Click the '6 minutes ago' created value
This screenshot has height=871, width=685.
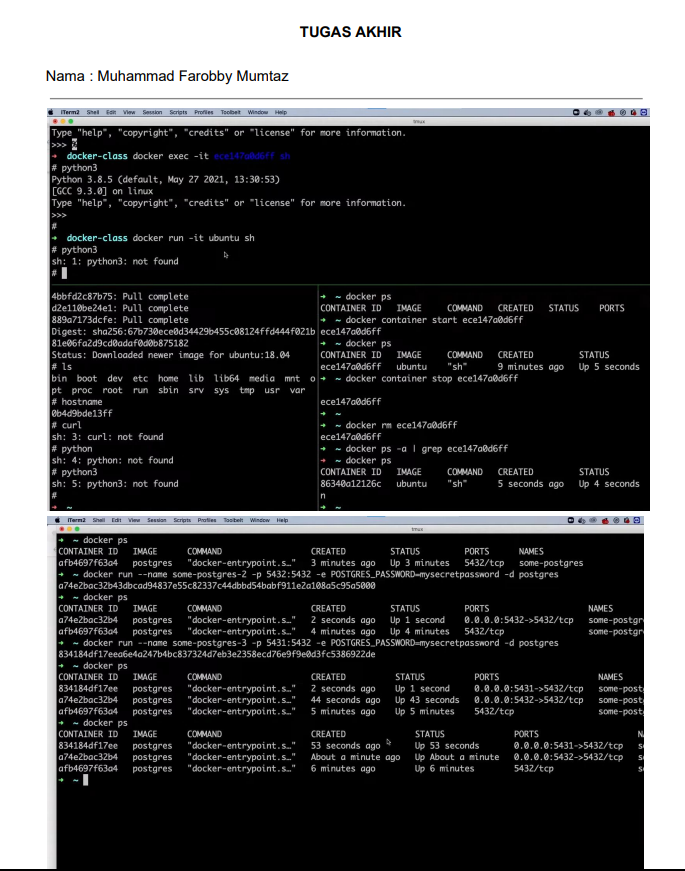click(343, 769)
